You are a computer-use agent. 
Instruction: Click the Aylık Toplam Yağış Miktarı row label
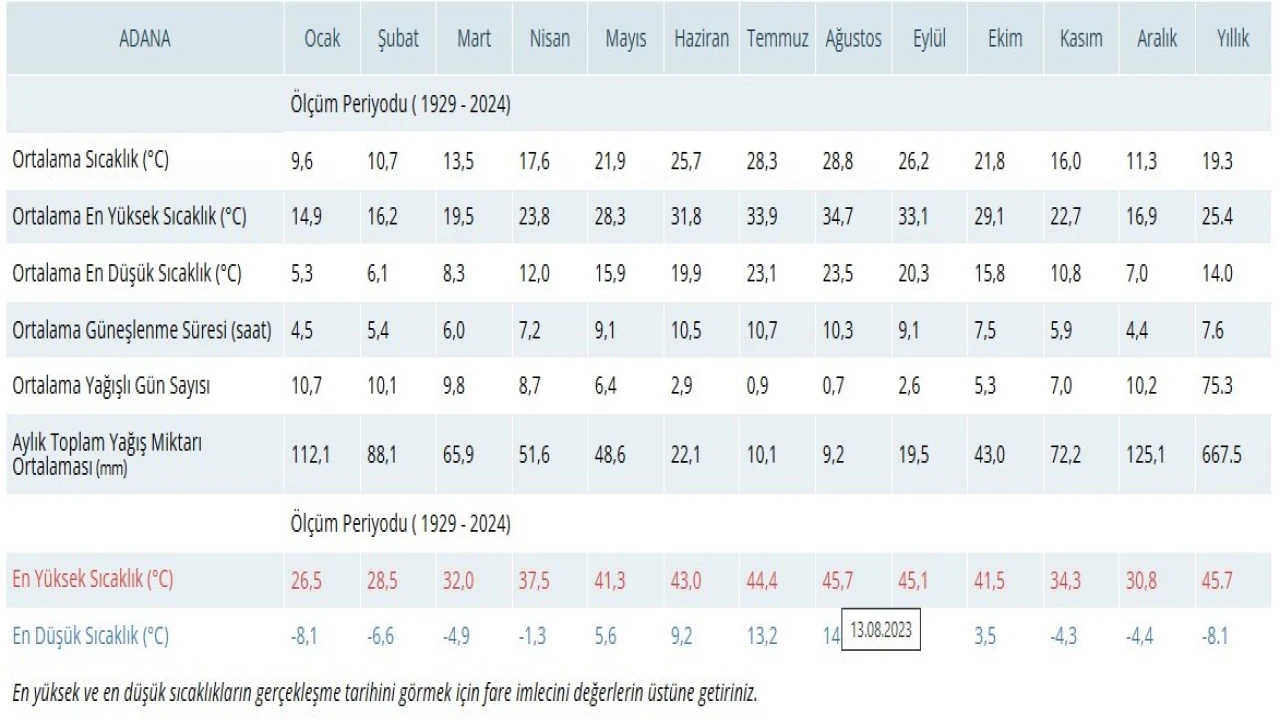[107, 454]
